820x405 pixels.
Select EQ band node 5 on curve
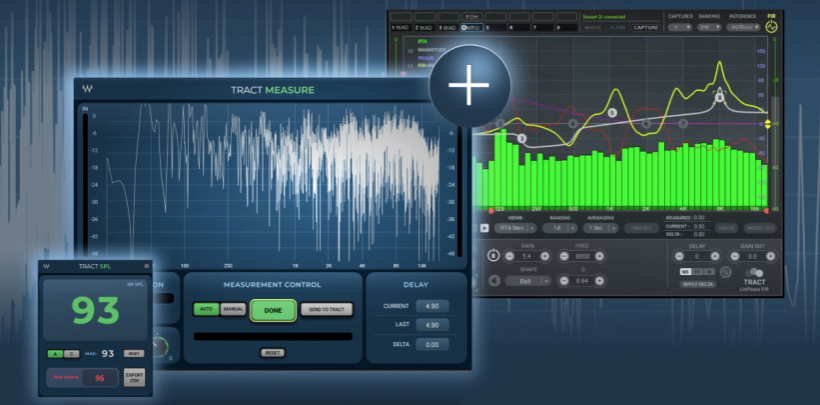612,112
